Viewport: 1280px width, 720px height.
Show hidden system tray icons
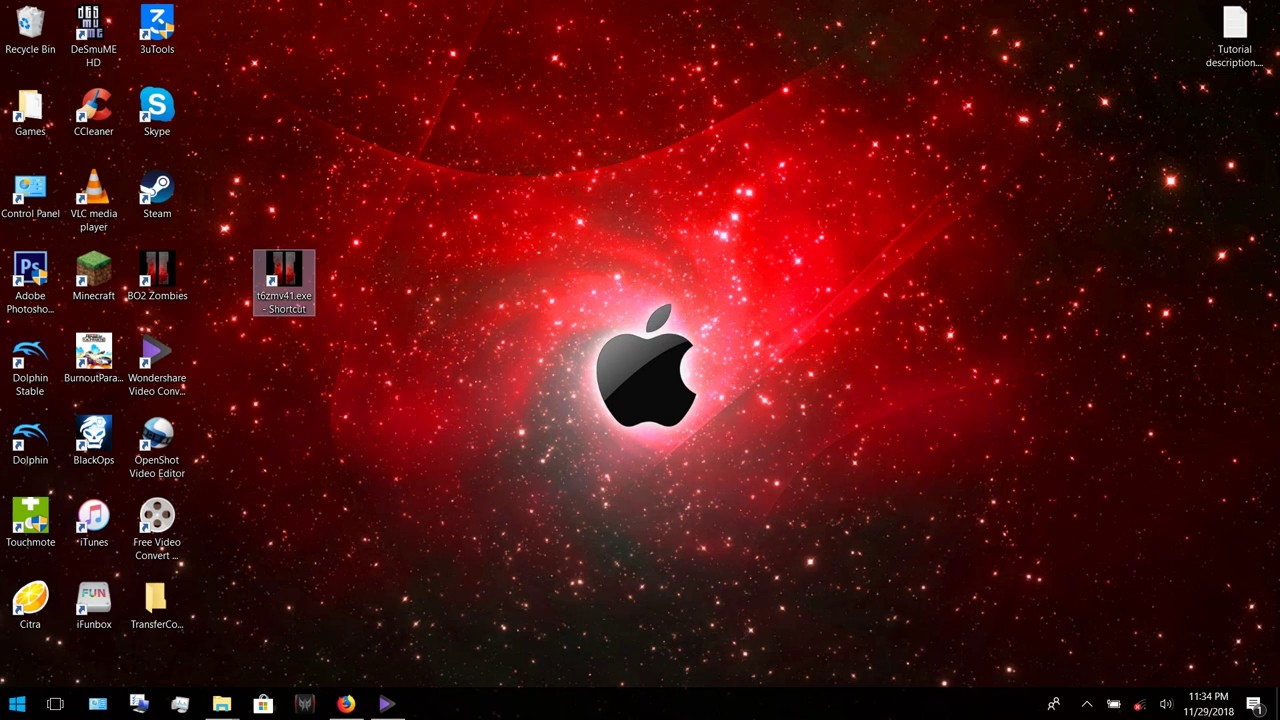(1087, 704)
